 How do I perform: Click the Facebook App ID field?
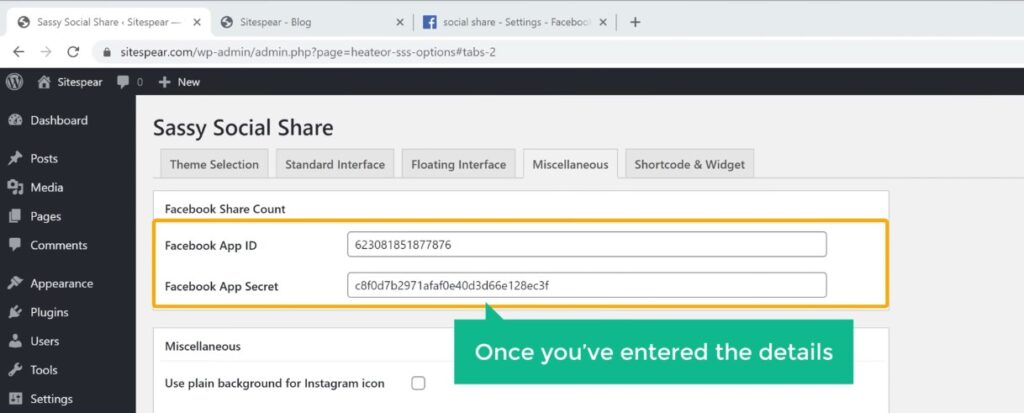586,244
